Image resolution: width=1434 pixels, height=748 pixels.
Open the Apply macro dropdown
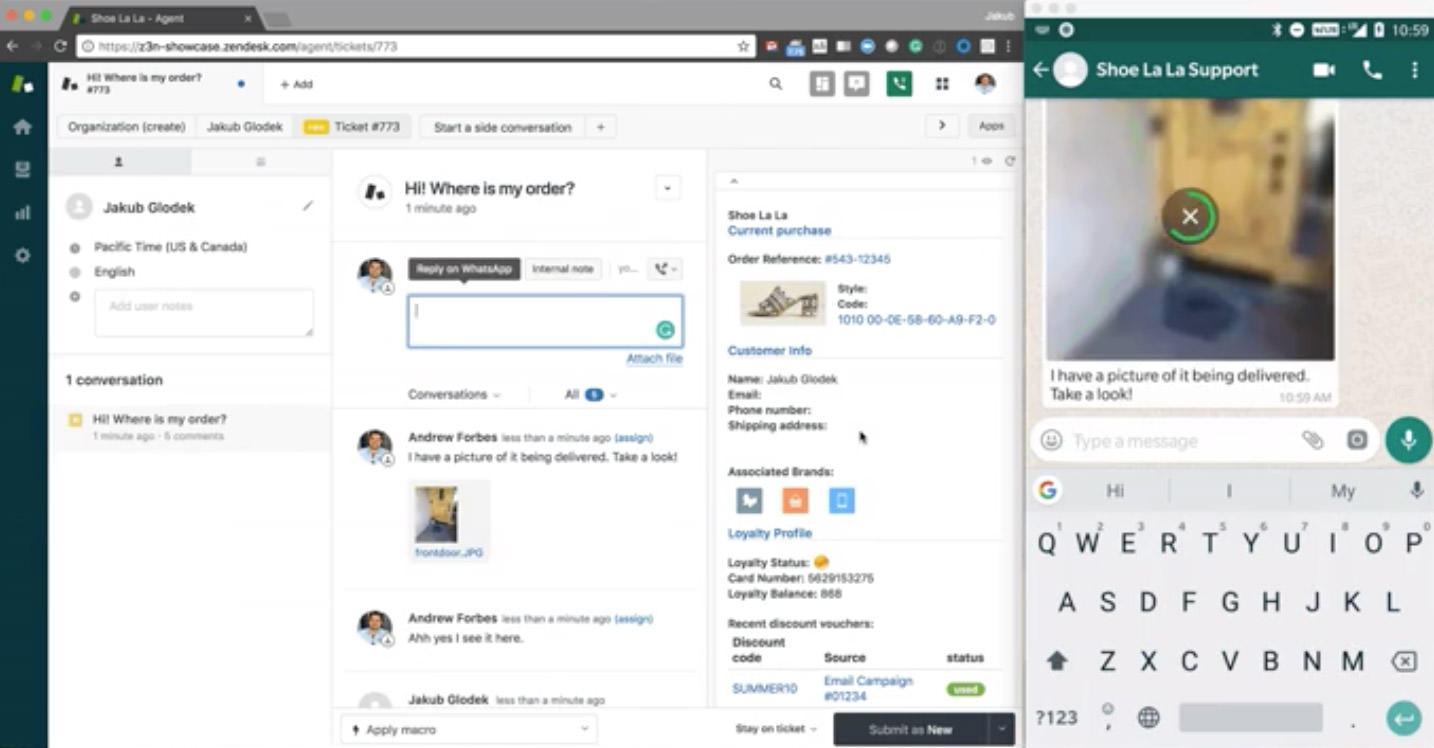(x=469, y=729)
